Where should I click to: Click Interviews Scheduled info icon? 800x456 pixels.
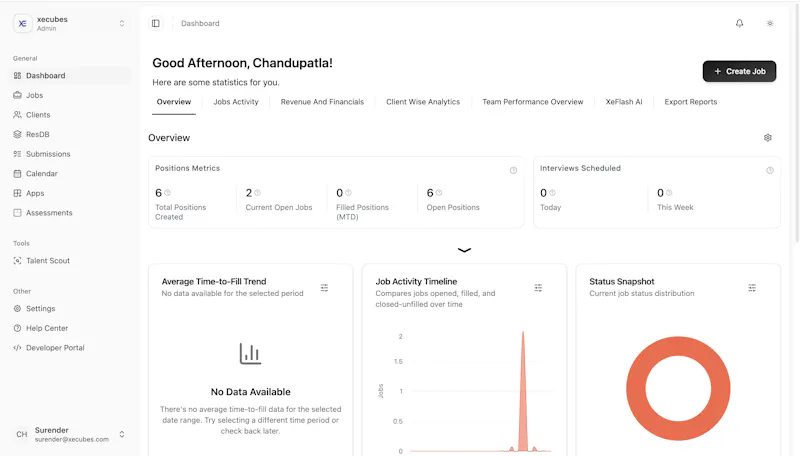point(769,170)
